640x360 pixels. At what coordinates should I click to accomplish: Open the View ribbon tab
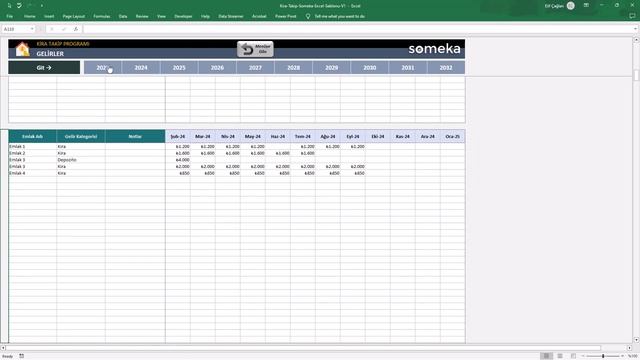pyautogui.click(x=161, y=16)
